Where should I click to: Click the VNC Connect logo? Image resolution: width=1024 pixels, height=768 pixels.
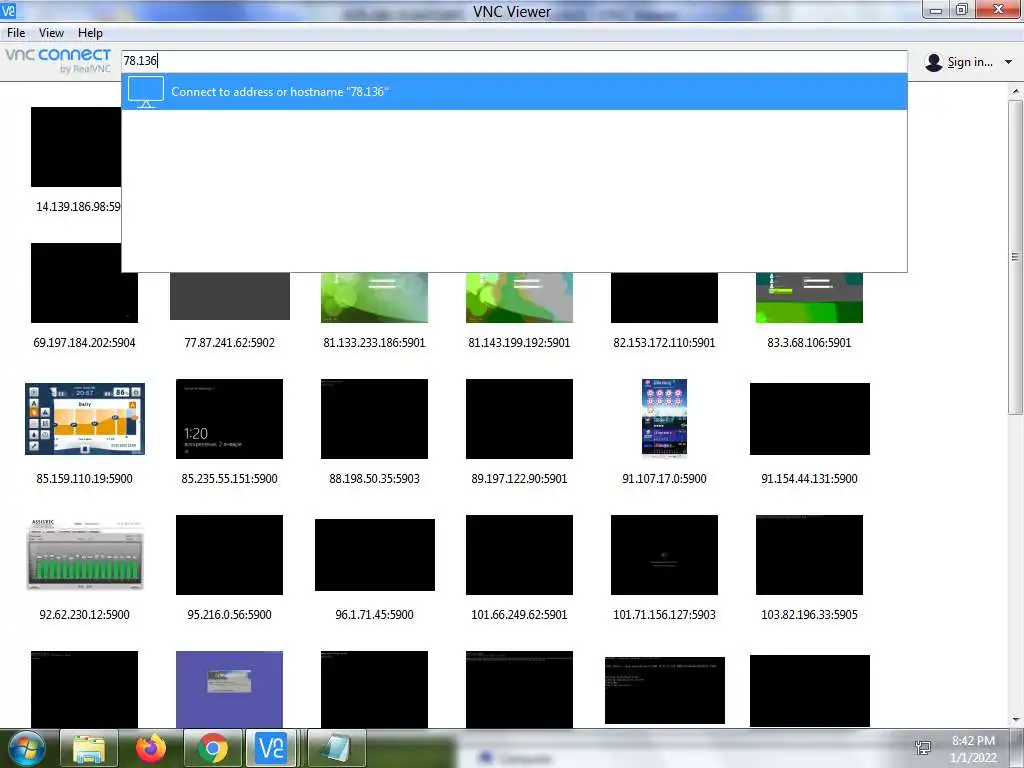coord(59,60)
